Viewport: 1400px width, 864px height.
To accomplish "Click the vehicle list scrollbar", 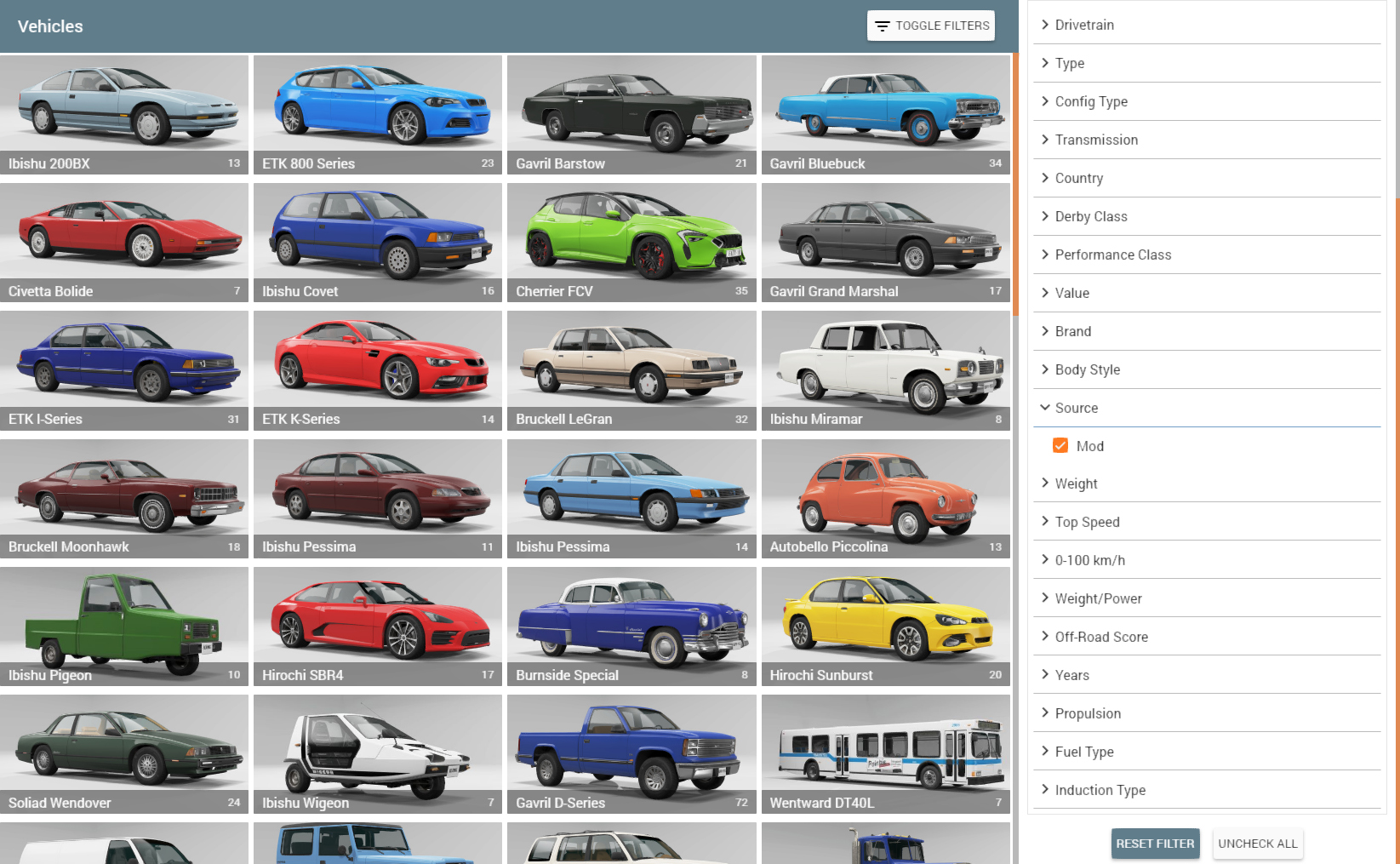I will [1015, 183].
